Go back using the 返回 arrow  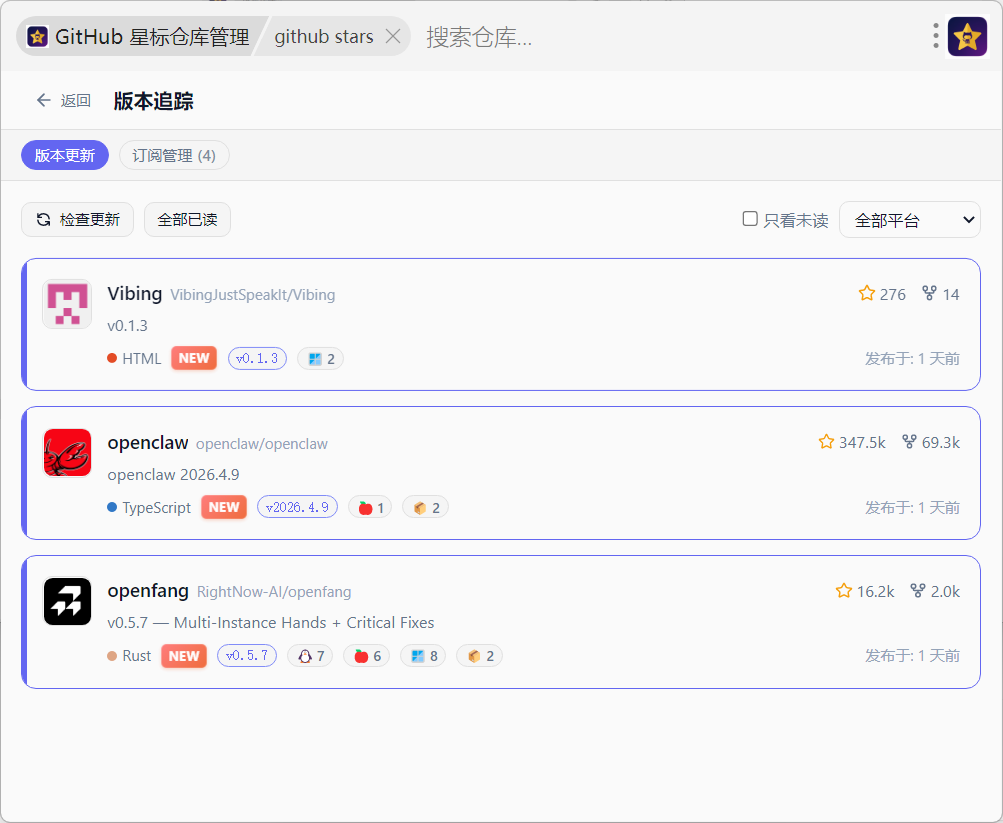[63, 100]
